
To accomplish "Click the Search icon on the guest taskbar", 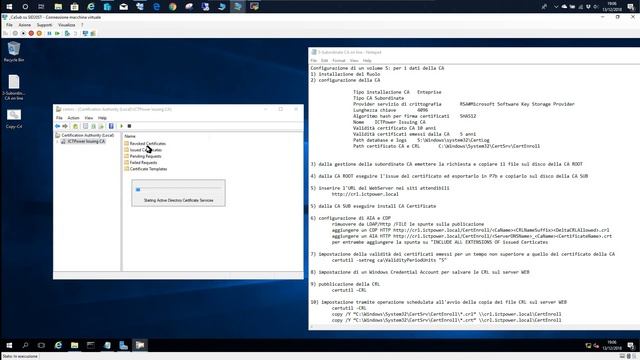I will (x=25, y=345).
